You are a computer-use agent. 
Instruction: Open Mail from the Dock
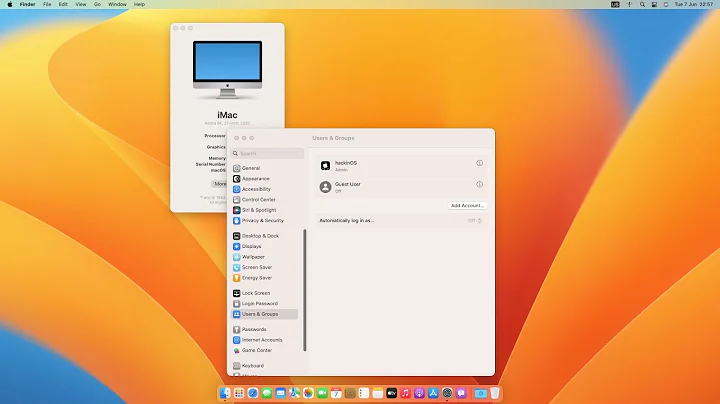pos(281,393)
